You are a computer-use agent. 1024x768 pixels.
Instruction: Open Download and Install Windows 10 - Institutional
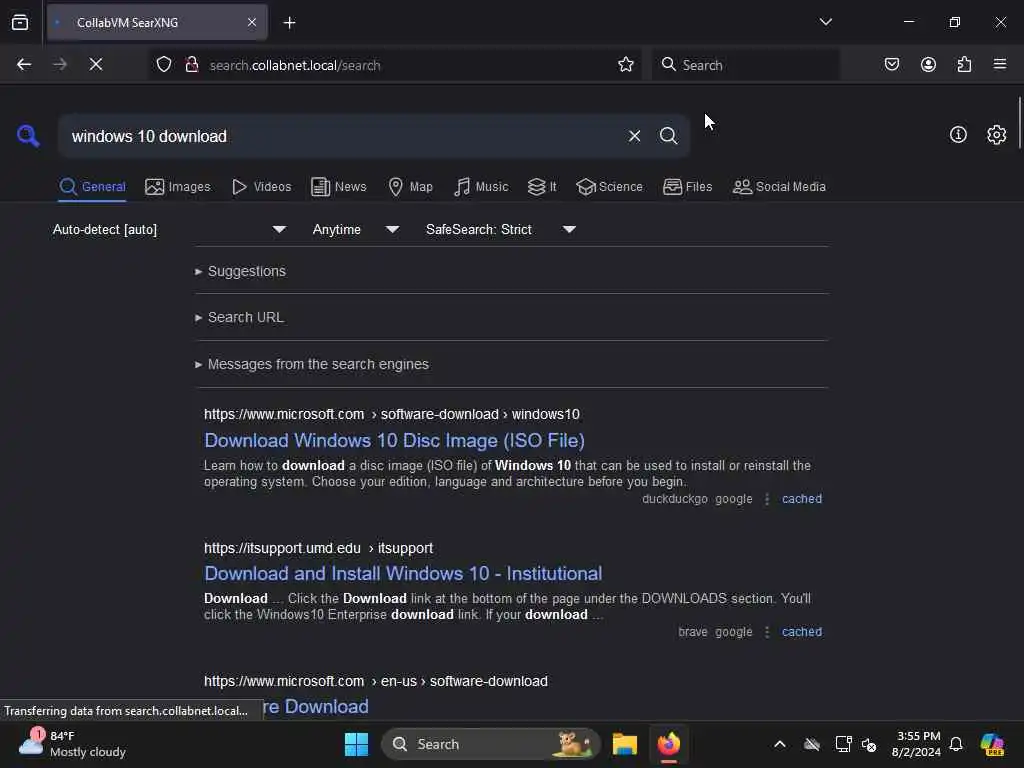point(403,573)
